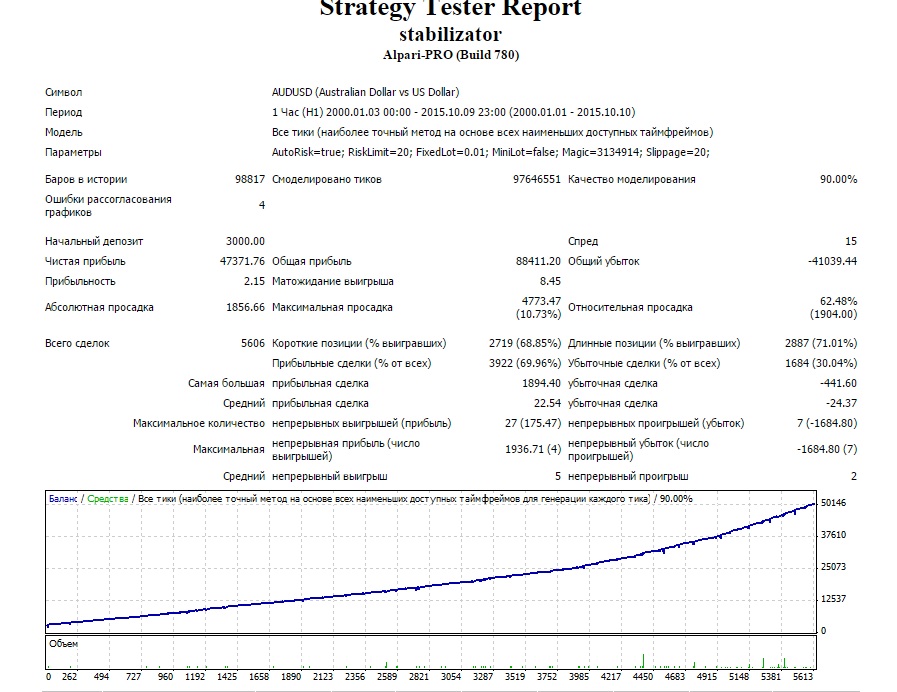The width and height of the screenshot is (897, 692).
Task: Click the "Всего сделок" label
Action: tap(77, 343)
